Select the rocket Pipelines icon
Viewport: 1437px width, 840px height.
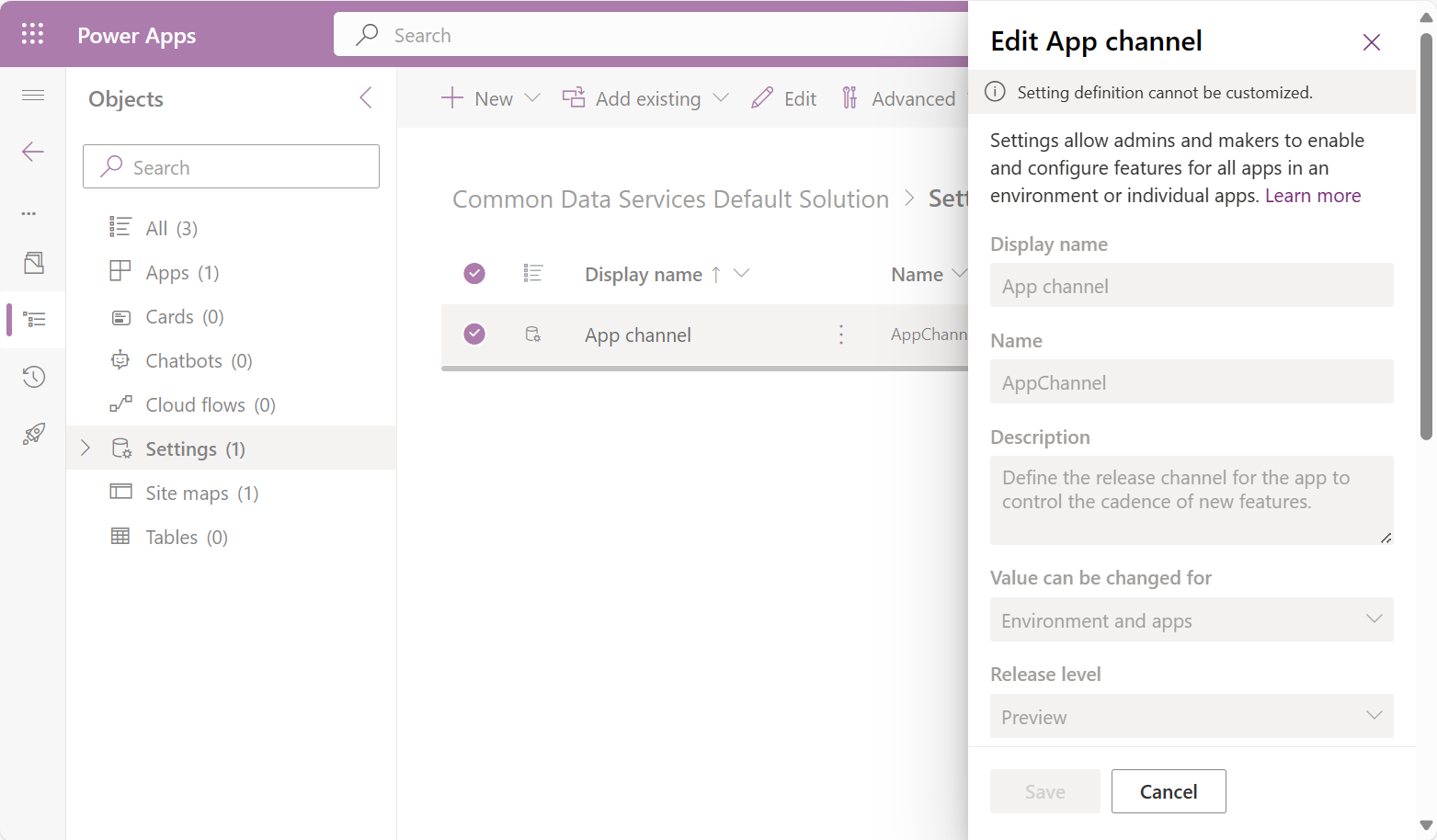(x=33, y=433)
